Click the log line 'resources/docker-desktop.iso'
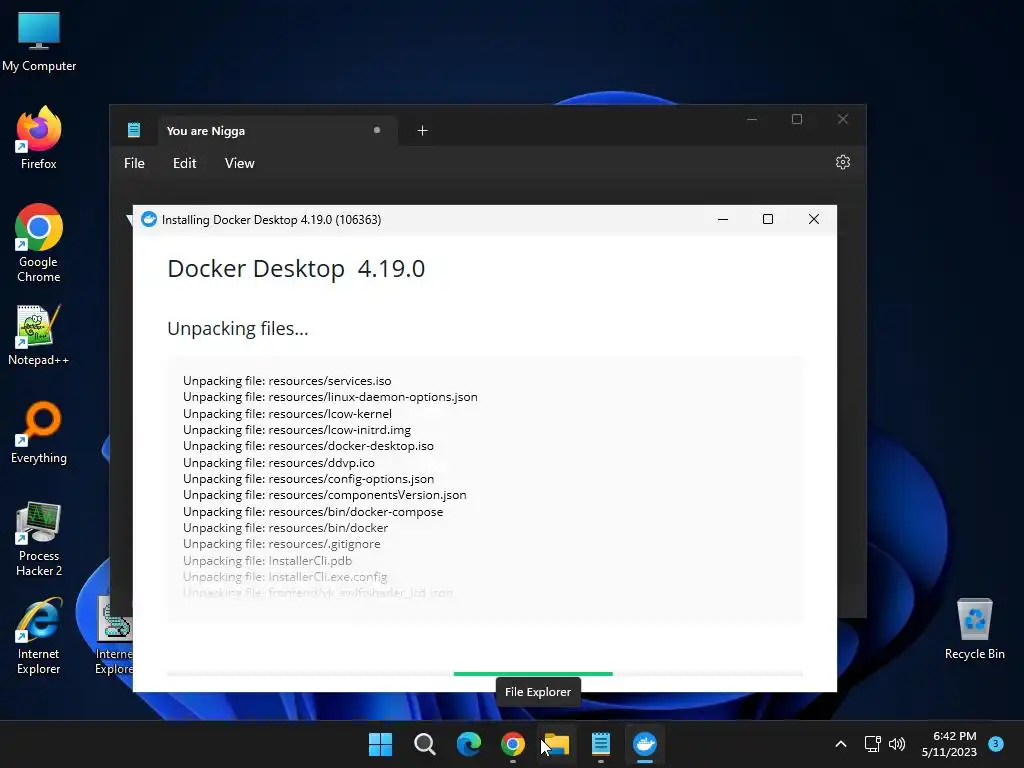 (308, 446)
